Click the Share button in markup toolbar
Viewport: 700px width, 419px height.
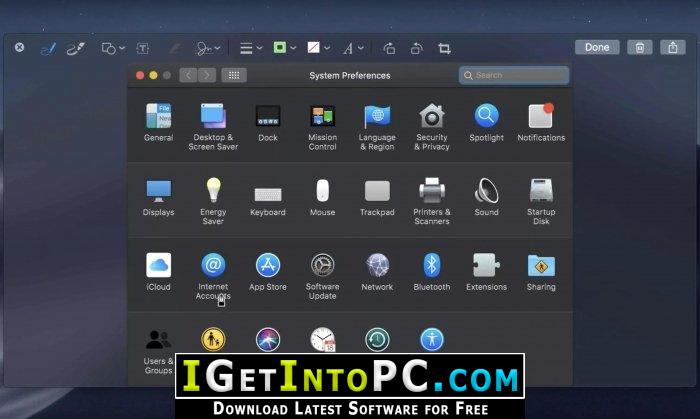(673, 47)
